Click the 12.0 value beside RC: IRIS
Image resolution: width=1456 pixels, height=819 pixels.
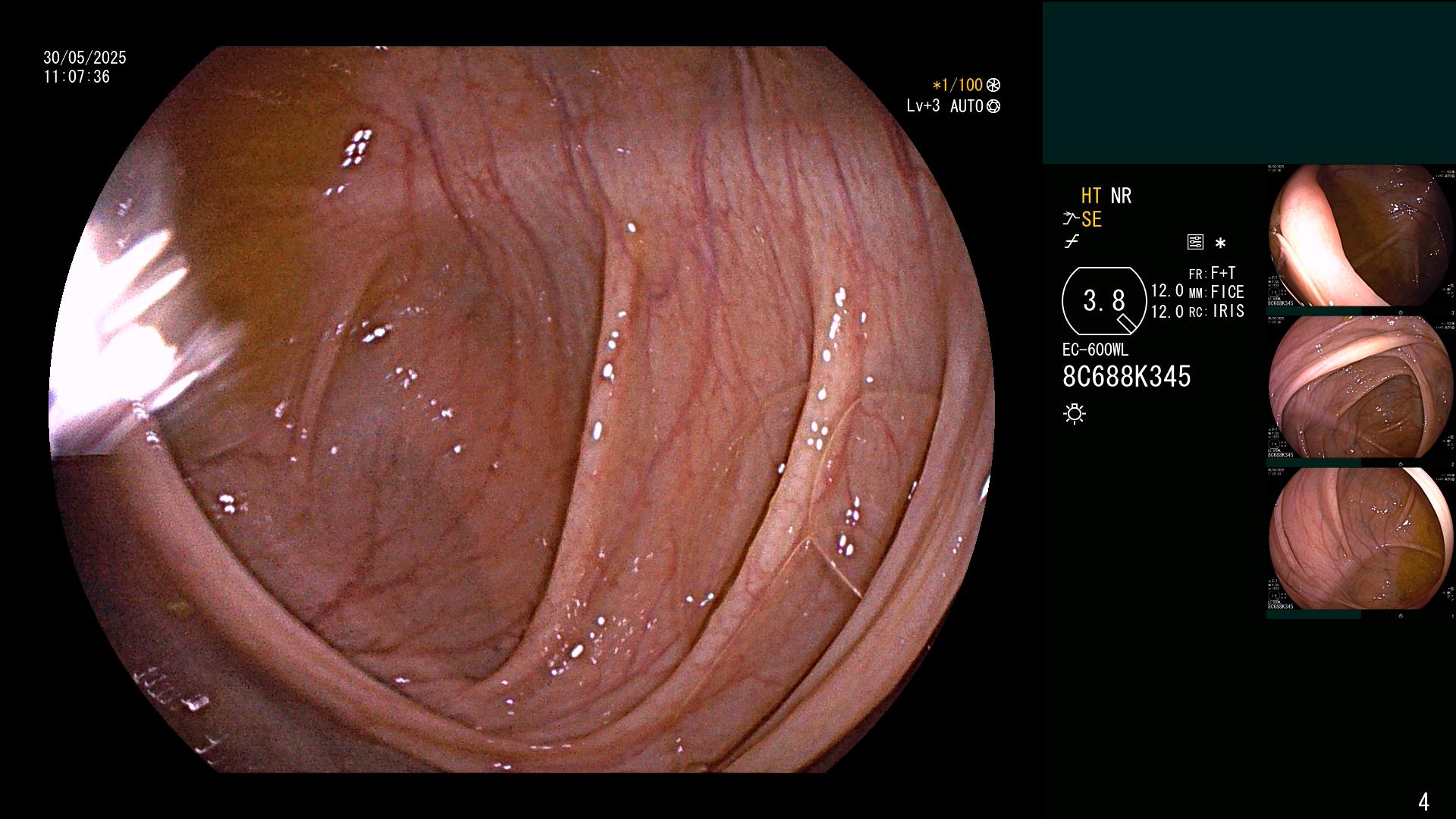point(1167,311)
